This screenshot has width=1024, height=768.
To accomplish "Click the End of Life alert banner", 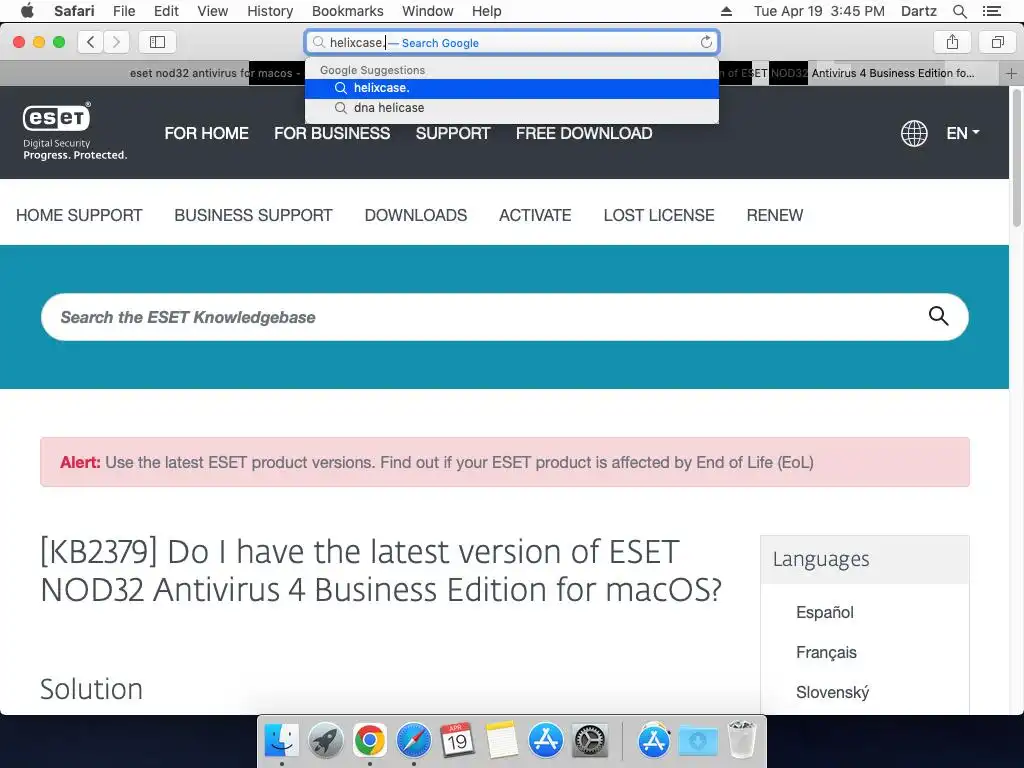I will tap(505, 462).
